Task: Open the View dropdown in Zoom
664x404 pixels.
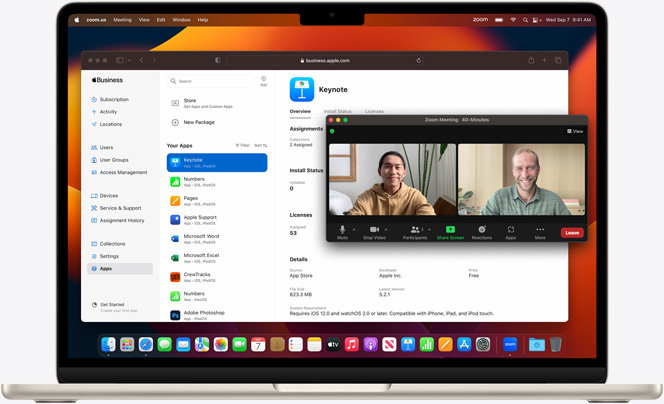Action: (x=575, y=131)
